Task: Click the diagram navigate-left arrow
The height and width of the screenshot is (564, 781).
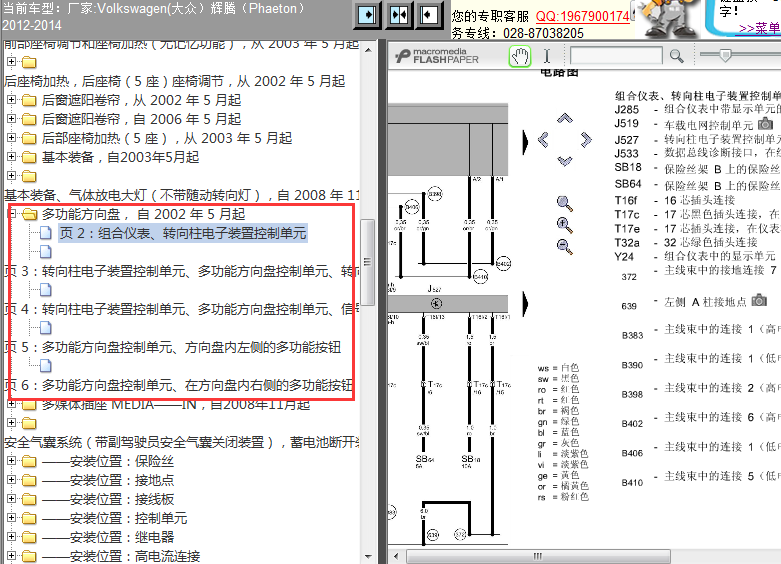Action: coord(543,140)
